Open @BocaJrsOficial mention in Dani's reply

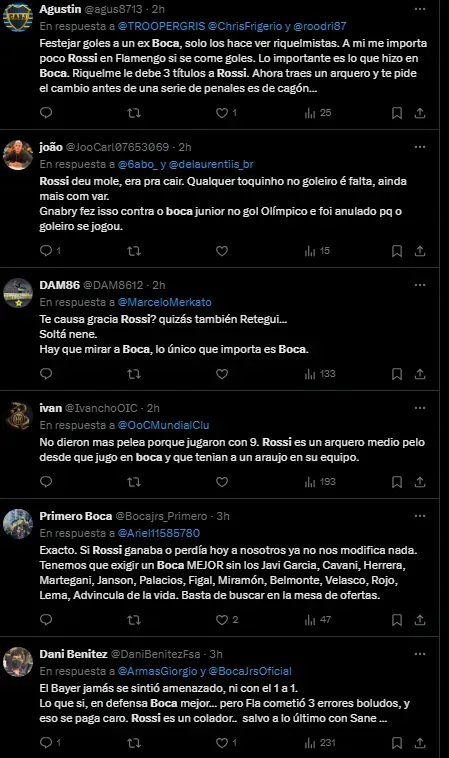[250, 671]
